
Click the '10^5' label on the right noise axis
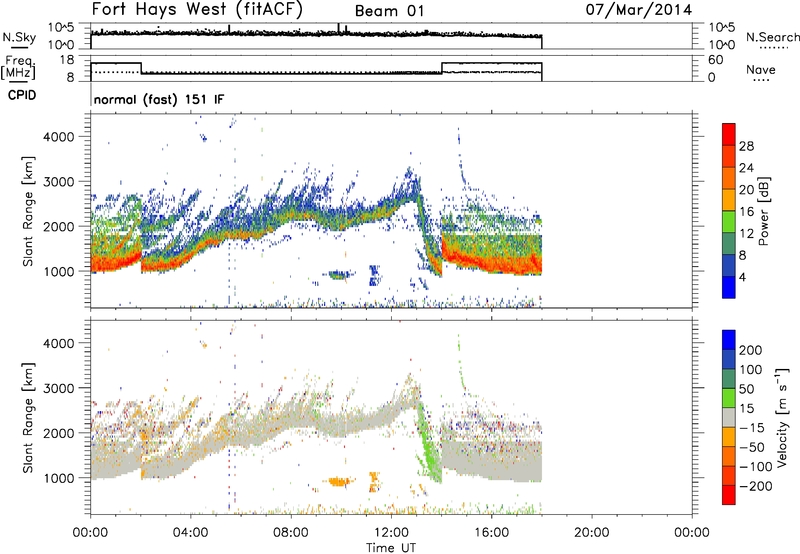(722, 28)
